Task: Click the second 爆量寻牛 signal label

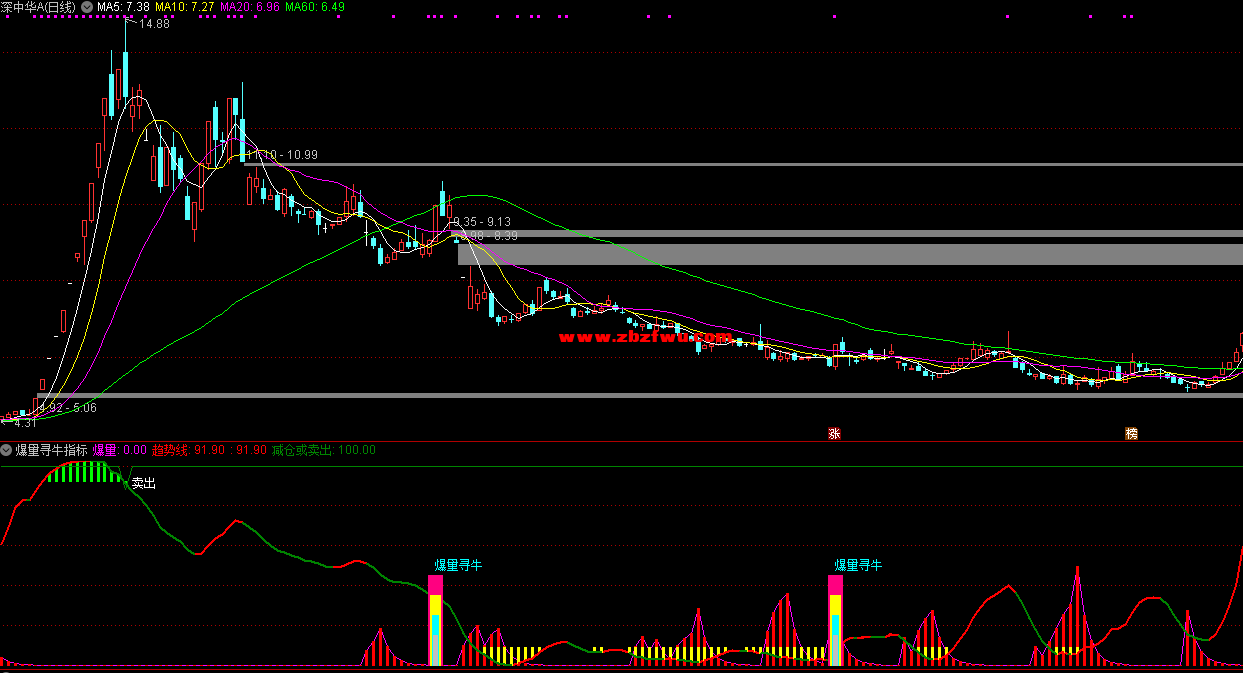Action: [x=858, y=565]
